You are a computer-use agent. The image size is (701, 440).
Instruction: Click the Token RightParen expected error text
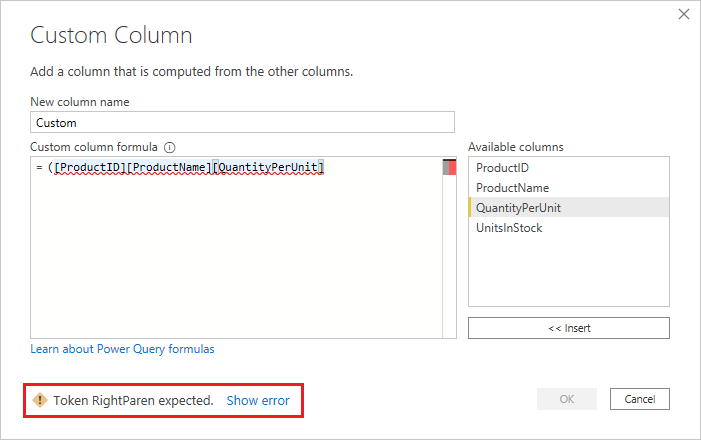click(133, 400)
